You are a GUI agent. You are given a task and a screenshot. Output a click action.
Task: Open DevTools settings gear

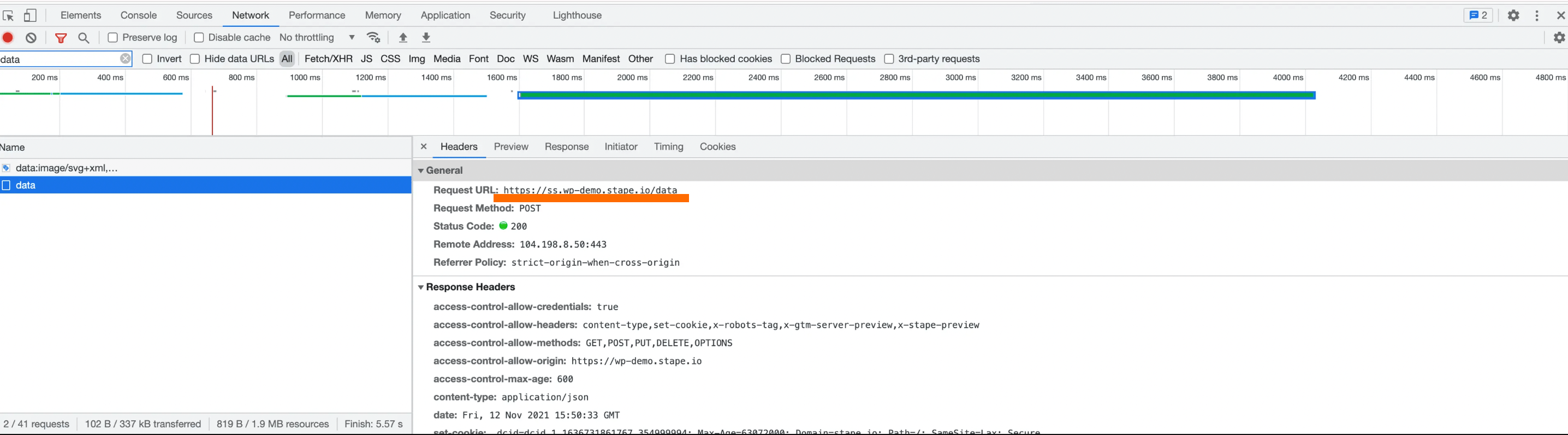coord(1514,15)
